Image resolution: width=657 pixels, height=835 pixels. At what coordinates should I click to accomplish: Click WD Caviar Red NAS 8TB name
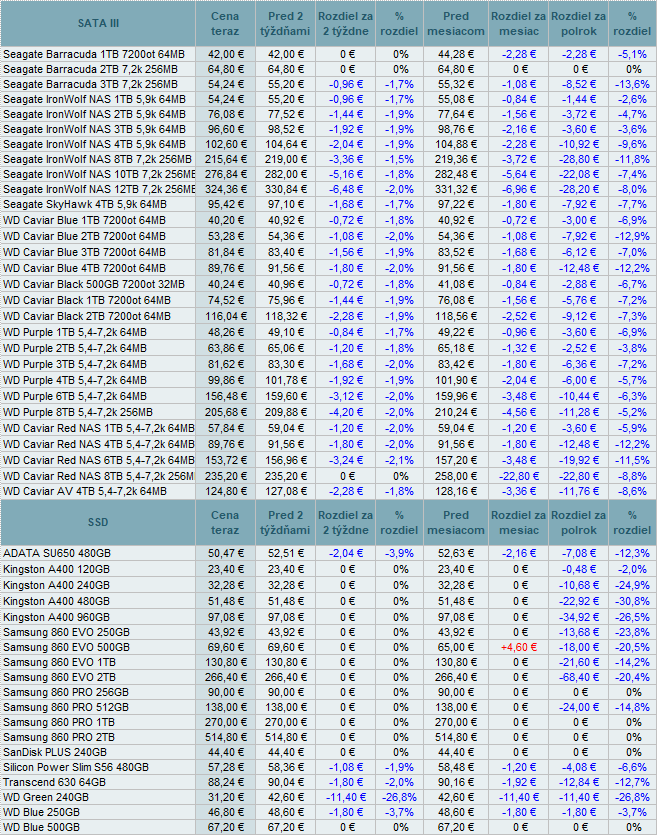[98, 476]
